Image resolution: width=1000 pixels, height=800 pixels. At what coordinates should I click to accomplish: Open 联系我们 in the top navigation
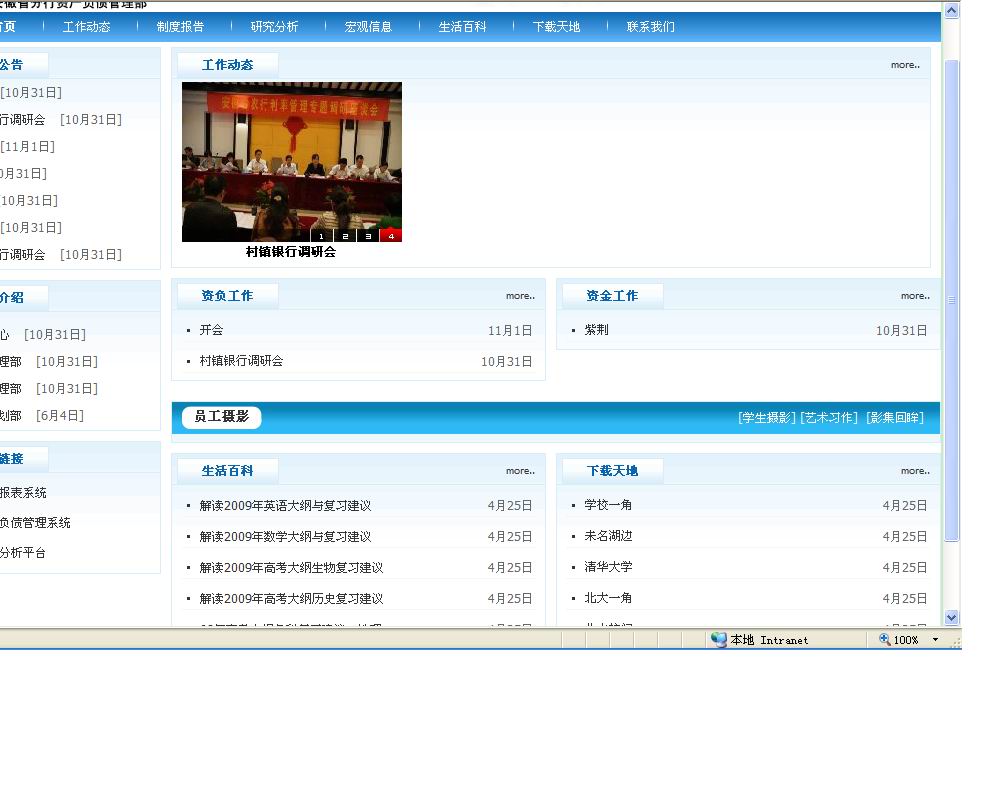pyautogui.click(x=650, y=27)
